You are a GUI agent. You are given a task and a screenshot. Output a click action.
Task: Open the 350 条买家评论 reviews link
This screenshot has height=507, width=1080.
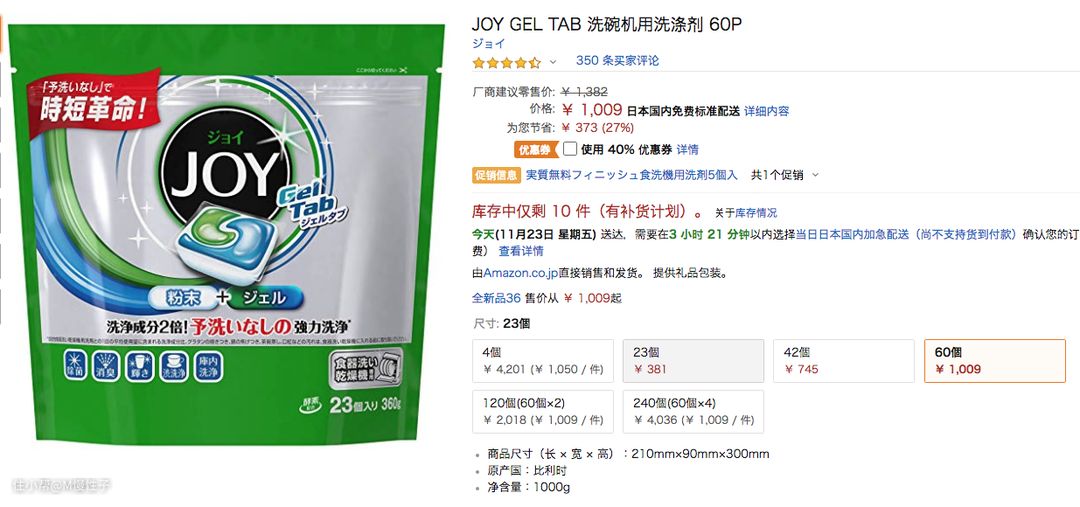[x=617, y=61]
